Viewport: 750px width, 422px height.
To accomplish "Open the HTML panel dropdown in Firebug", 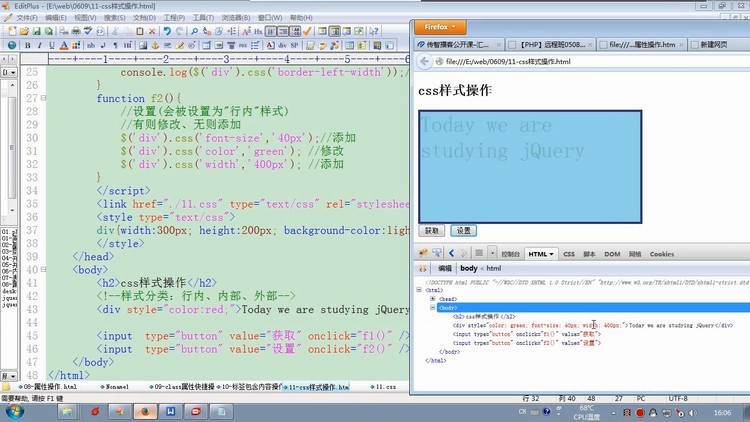I will (x=541, y=254).
